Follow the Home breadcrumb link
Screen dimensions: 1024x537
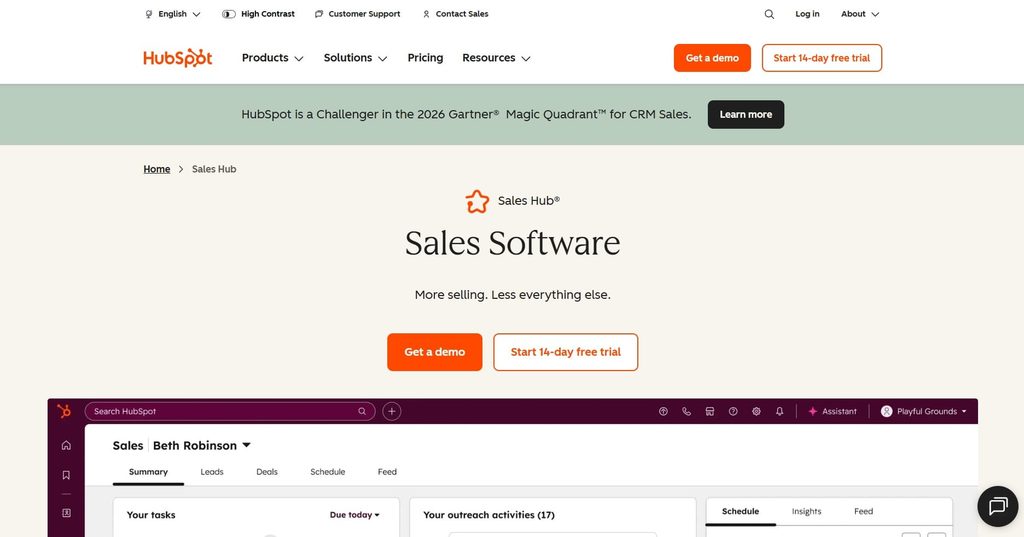click(157, 169)
